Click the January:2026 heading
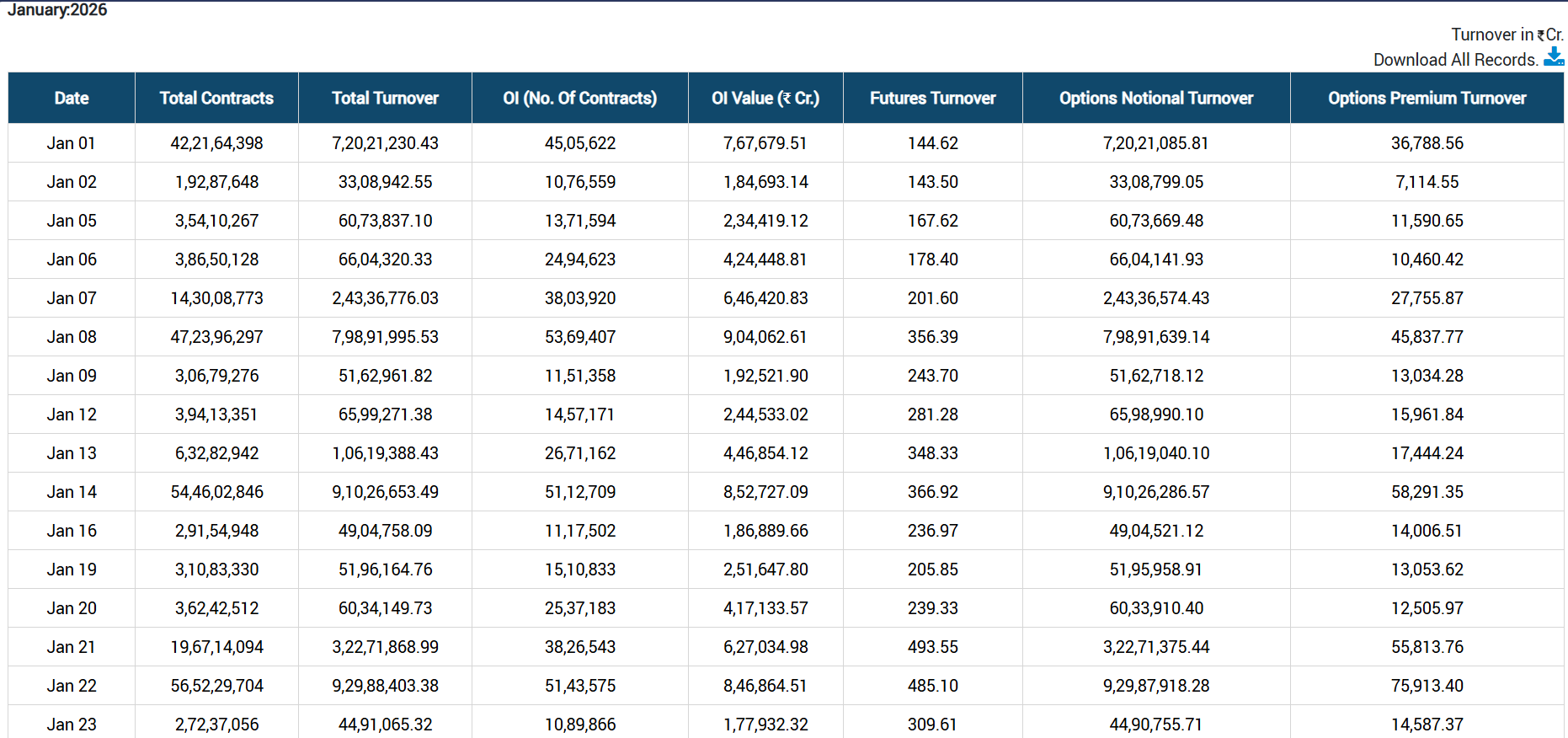This screenshot has height=738, width=1568. pyautogui.click(x=57, y=10)
